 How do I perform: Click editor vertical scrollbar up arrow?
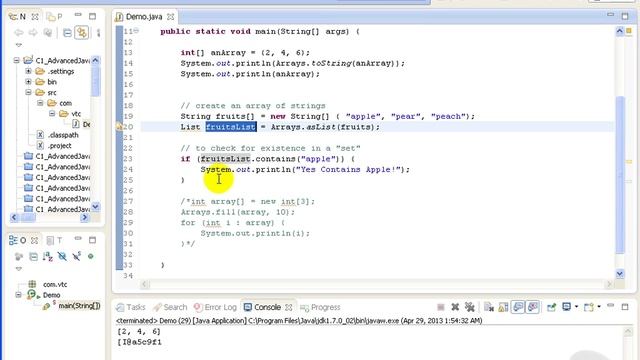[x=620, y=31]
